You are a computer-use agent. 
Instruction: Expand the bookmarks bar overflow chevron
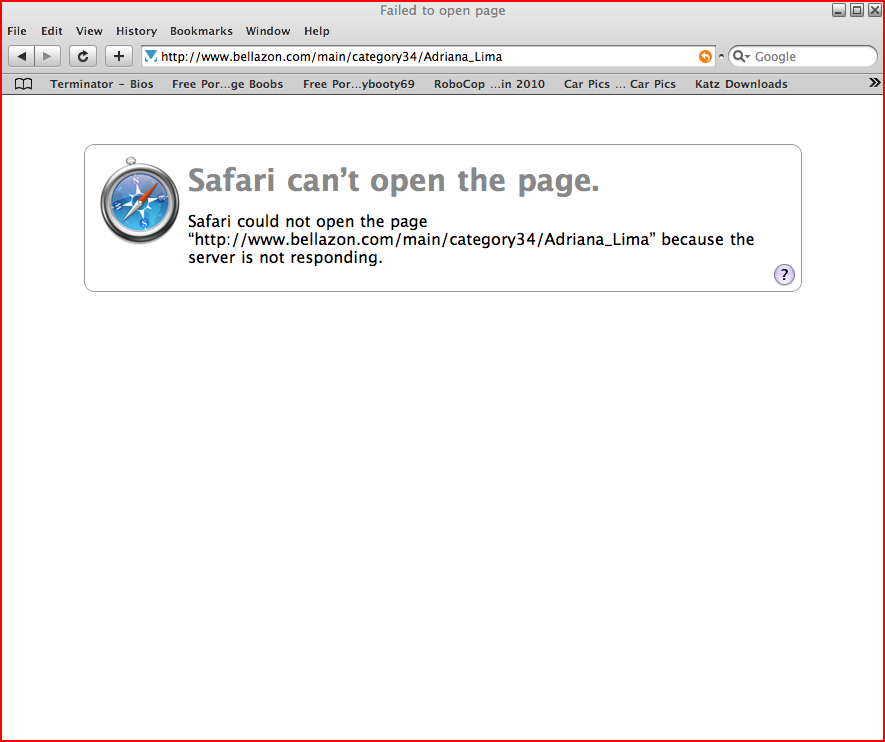click(x=874, y=83)
